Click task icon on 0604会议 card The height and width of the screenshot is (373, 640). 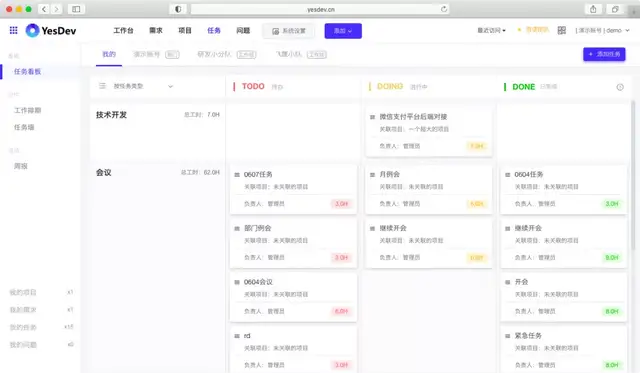tap(237, 282)
